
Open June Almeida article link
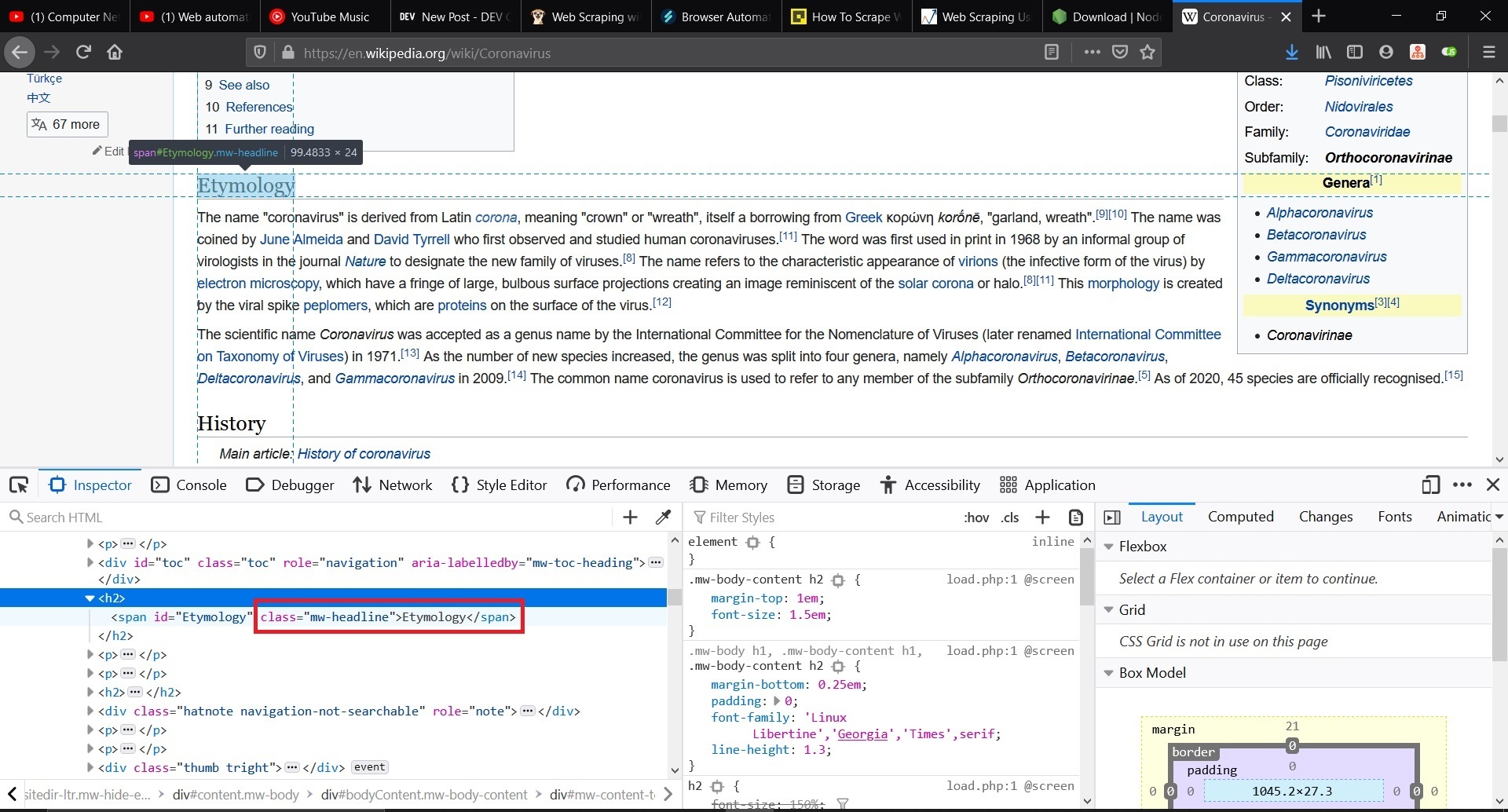(302, 240)
